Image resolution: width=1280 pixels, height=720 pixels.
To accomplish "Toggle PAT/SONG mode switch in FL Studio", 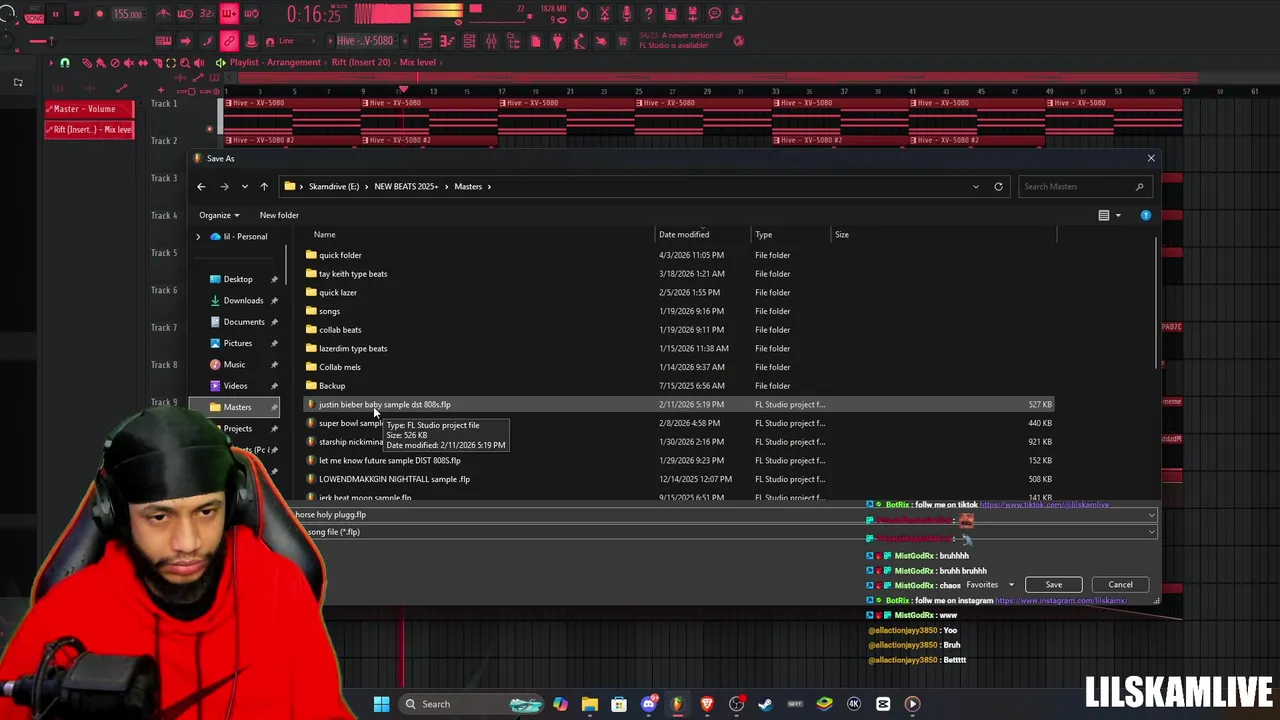I will 34,14.
